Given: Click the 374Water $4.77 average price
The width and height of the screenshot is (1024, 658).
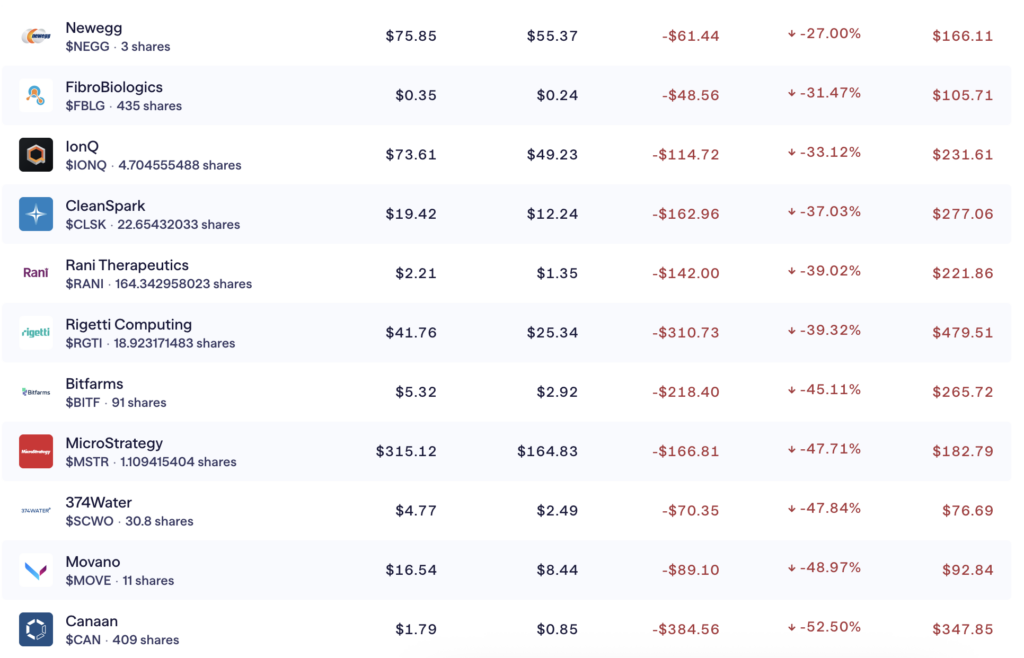Looking at the screenshot, I should (413, 510).
